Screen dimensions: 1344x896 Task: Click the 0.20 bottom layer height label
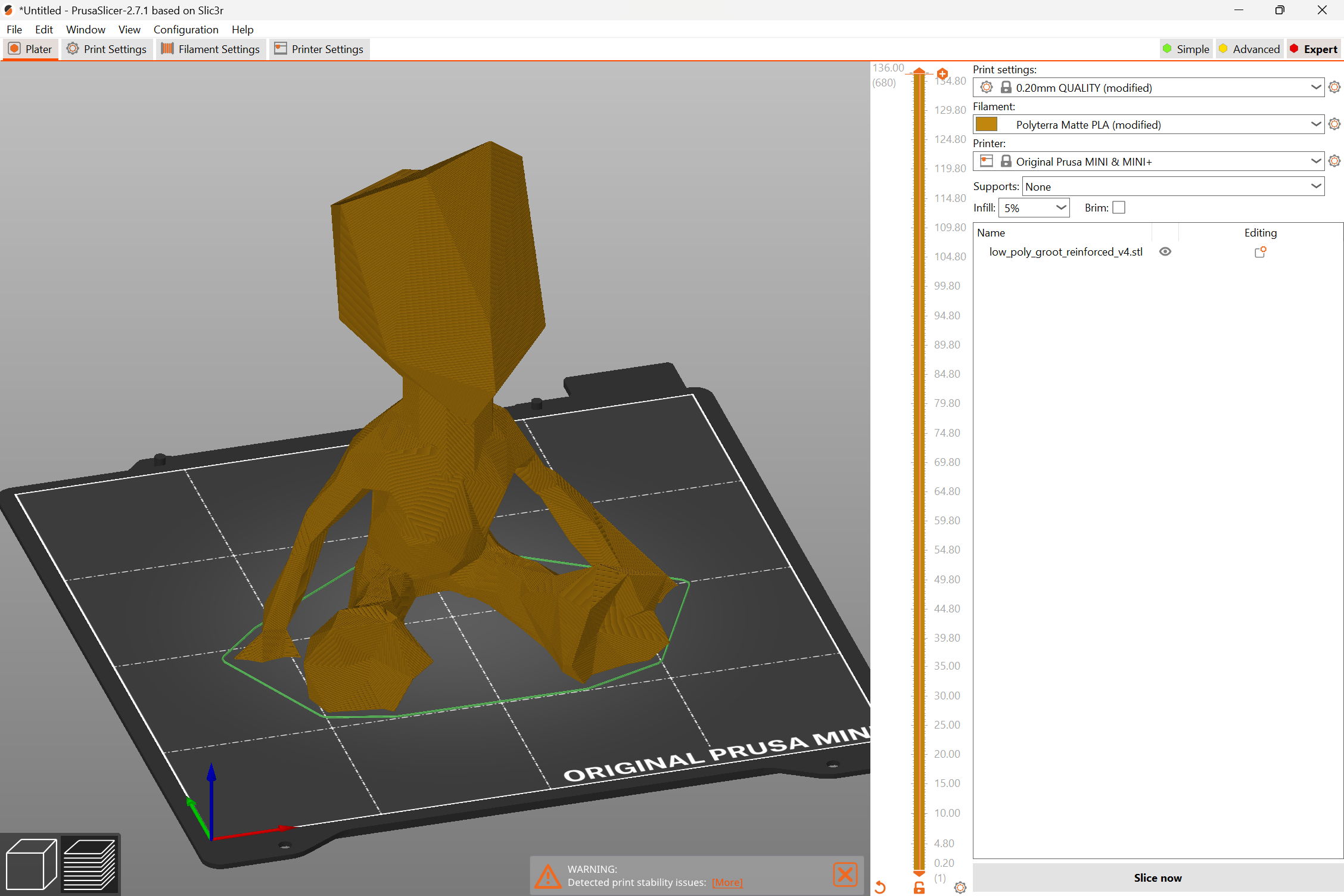pyautogui.click(x=944, y=863)
